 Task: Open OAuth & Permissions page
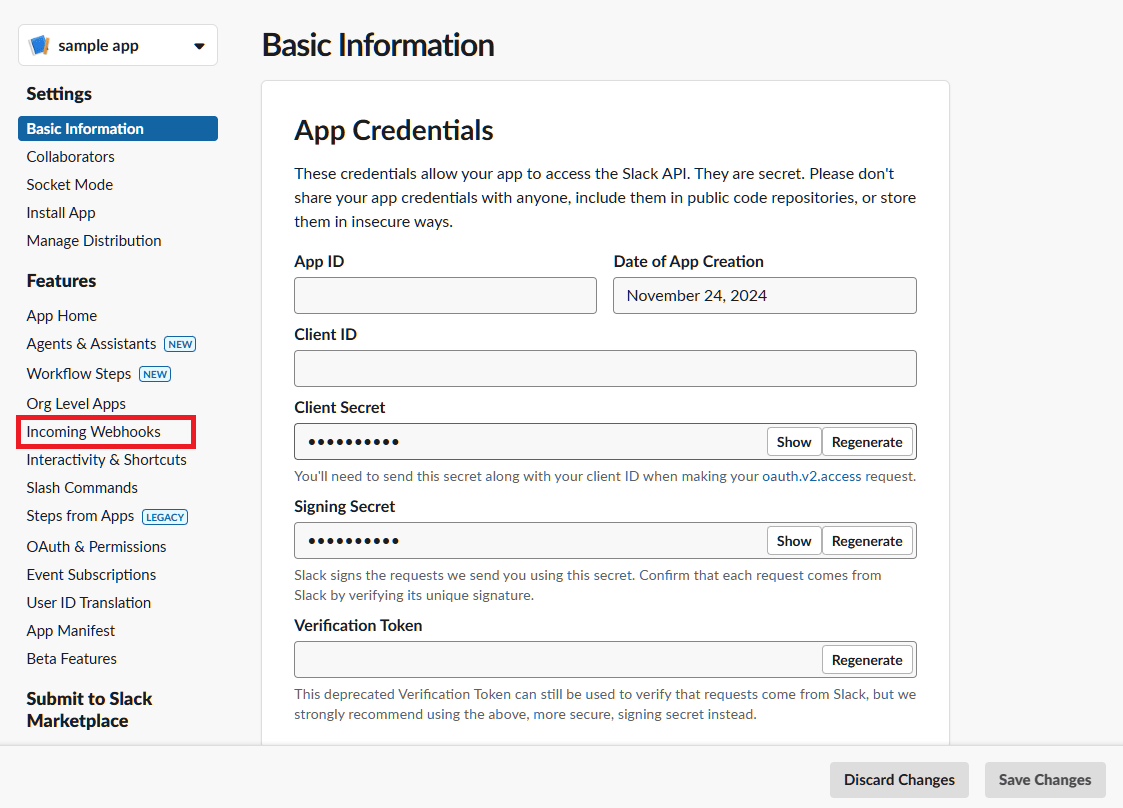[x=96, y=547]
